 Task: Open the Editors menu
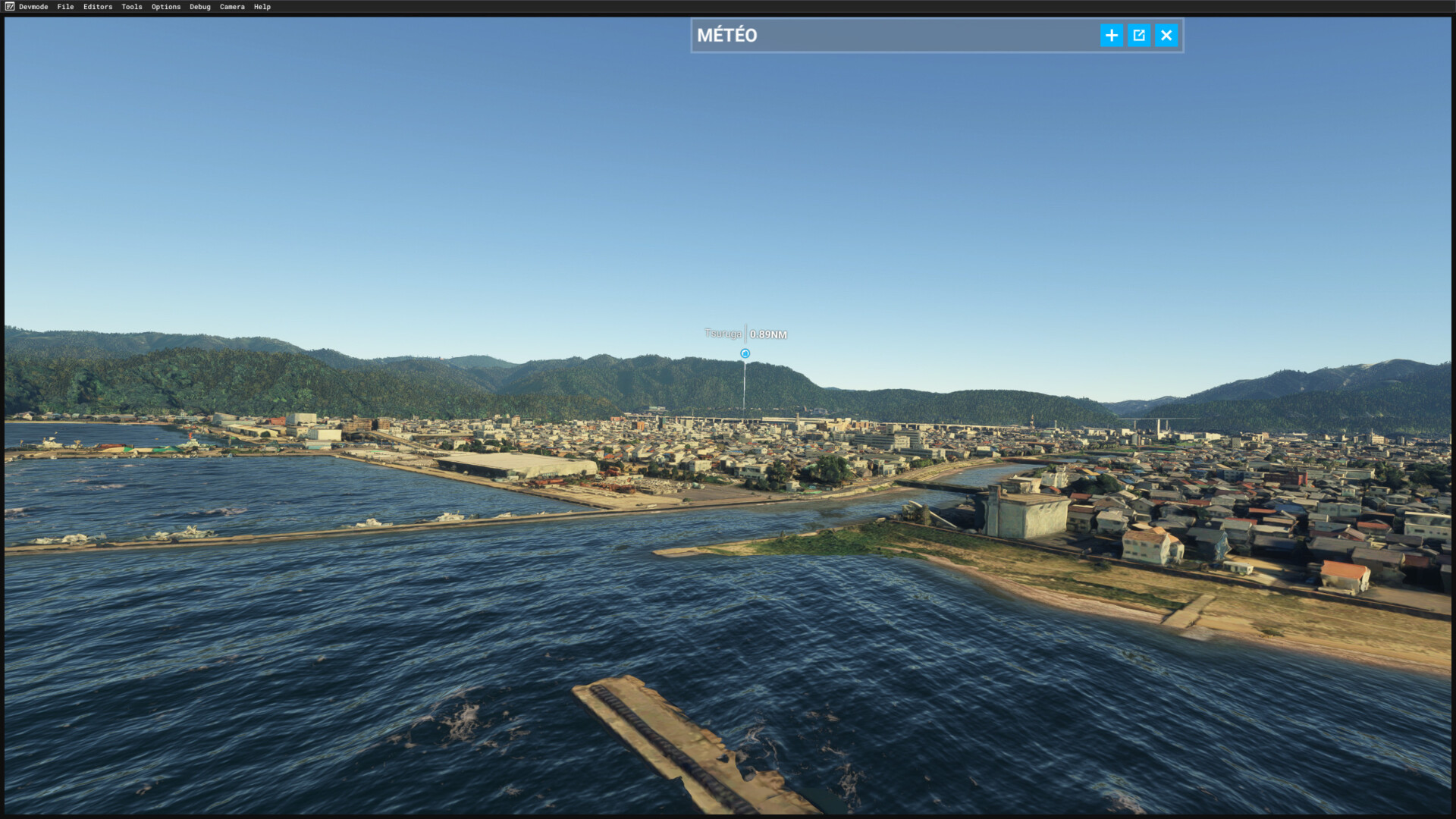pyautogui.click(x=98, y=7)
